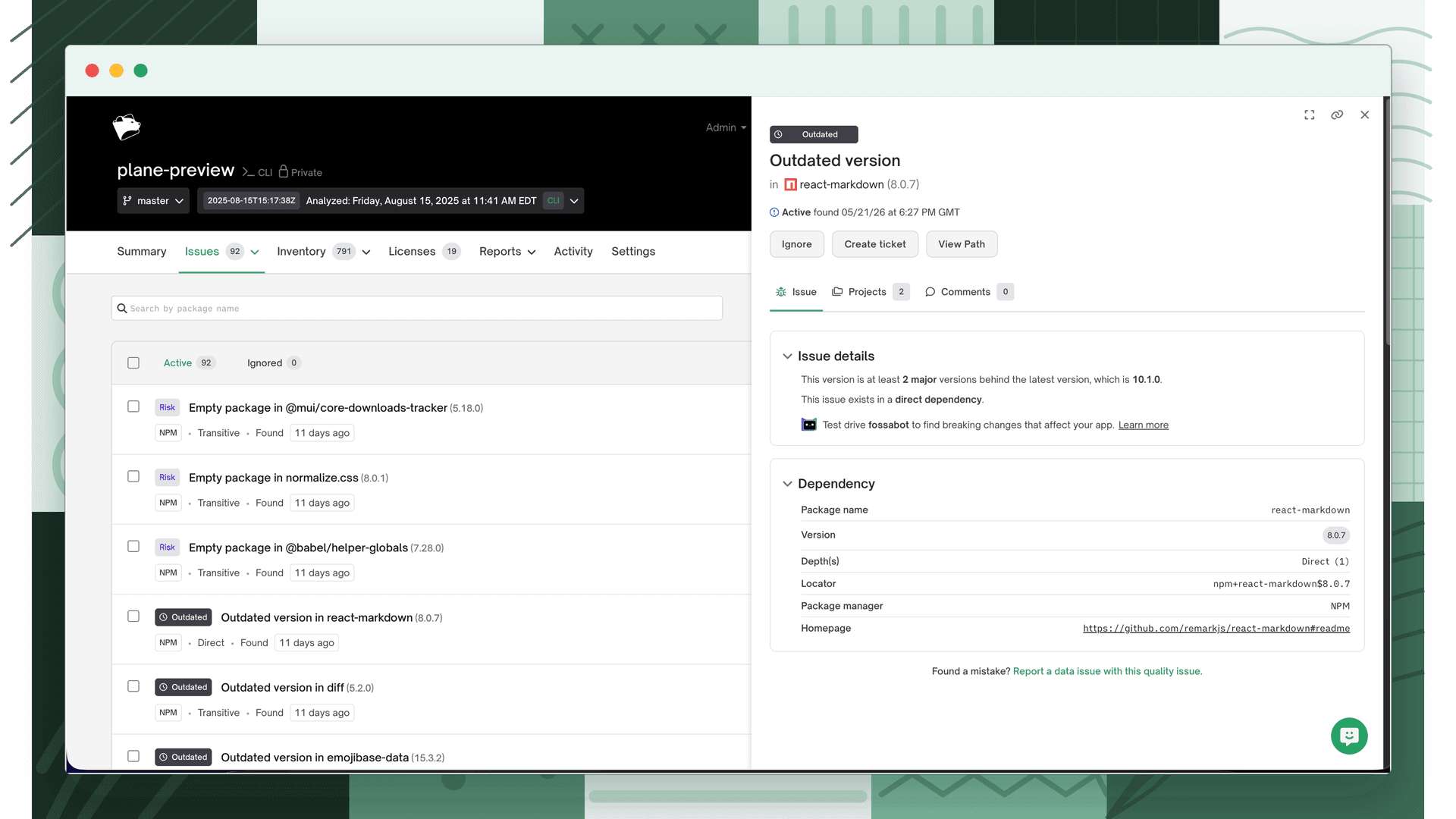
Task: Click the Outdated badge in panel header
Action: coord(814,134)
